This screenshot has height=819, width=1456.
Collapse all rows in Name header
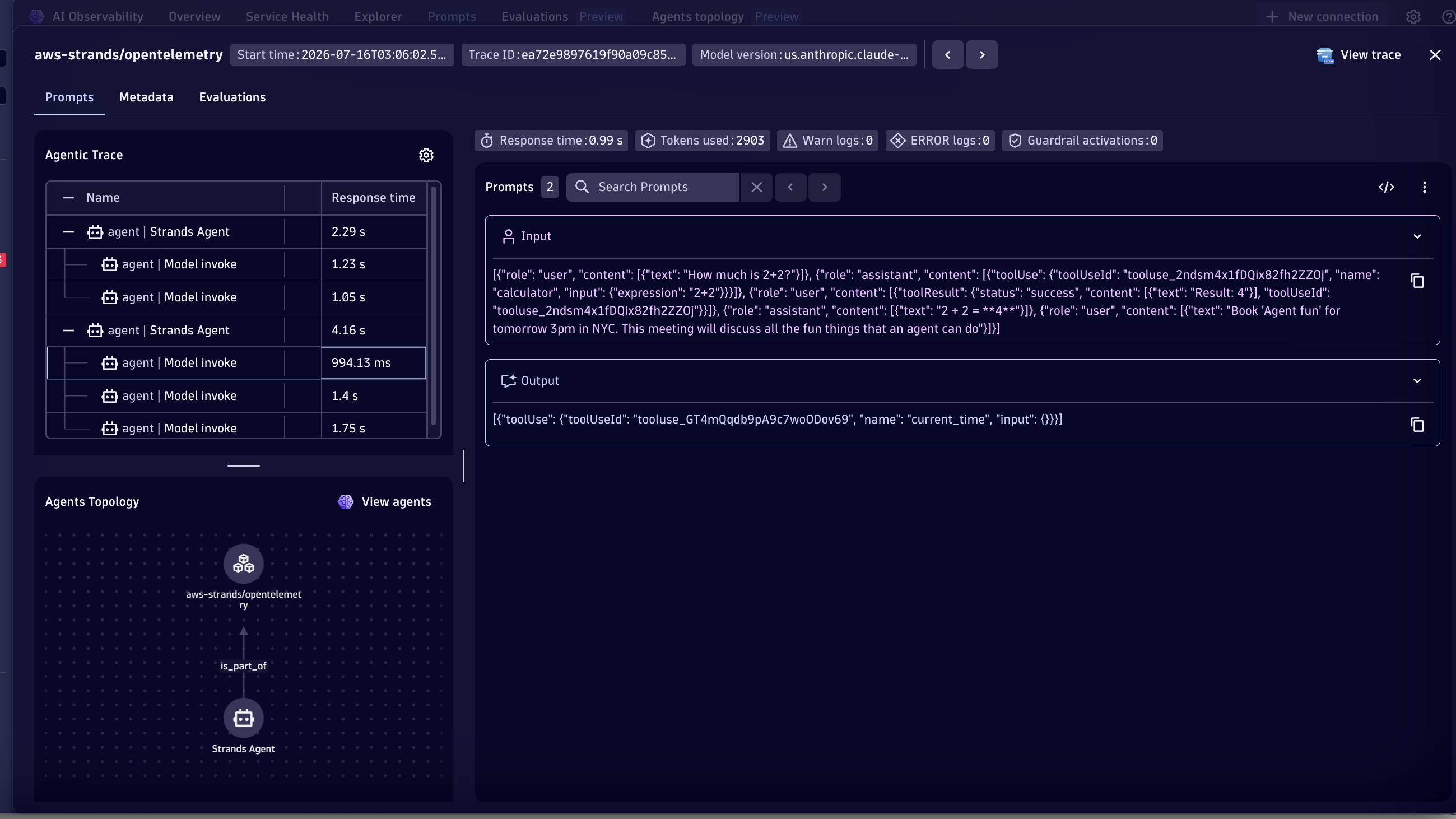68,198
